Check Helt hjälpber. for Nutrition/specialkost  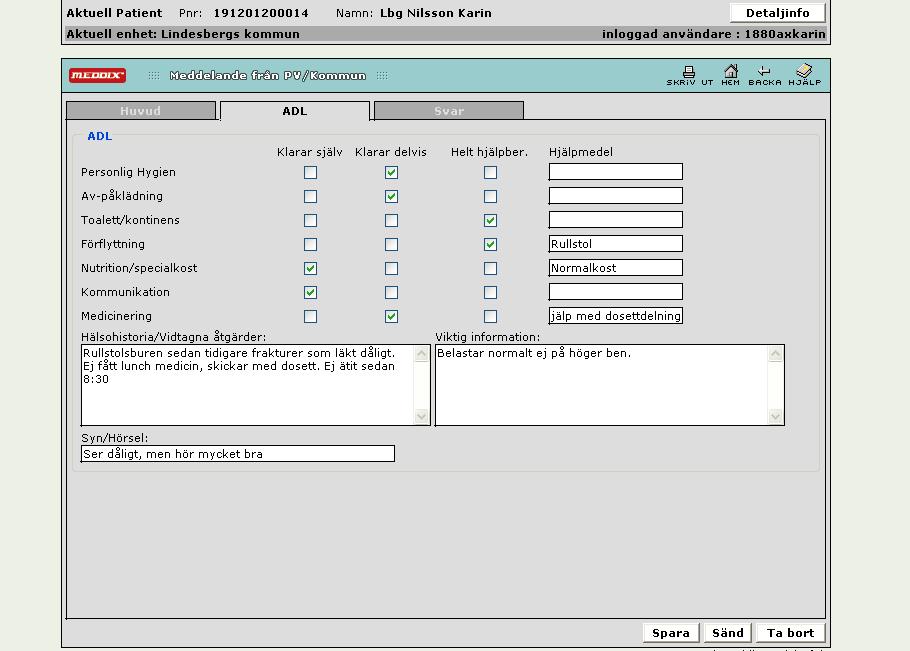(490, 269)
